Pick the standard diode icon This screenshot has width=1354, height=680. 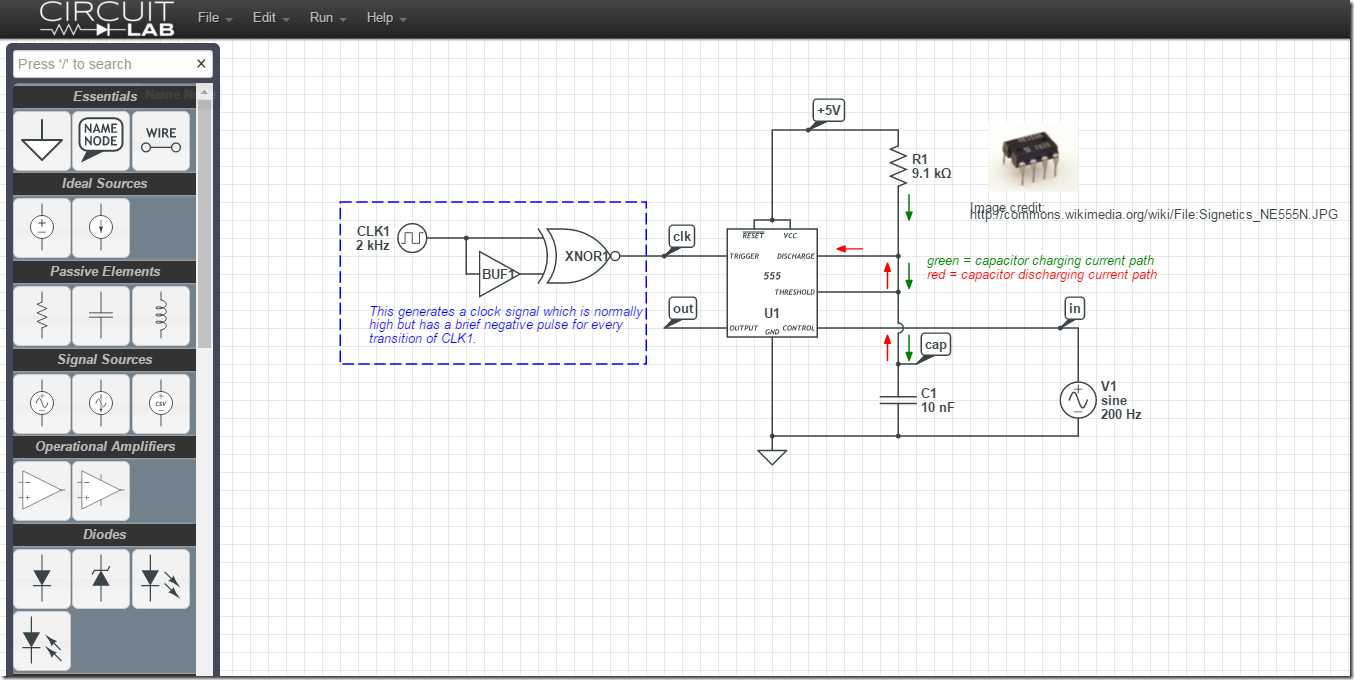(x=42, y=578)
